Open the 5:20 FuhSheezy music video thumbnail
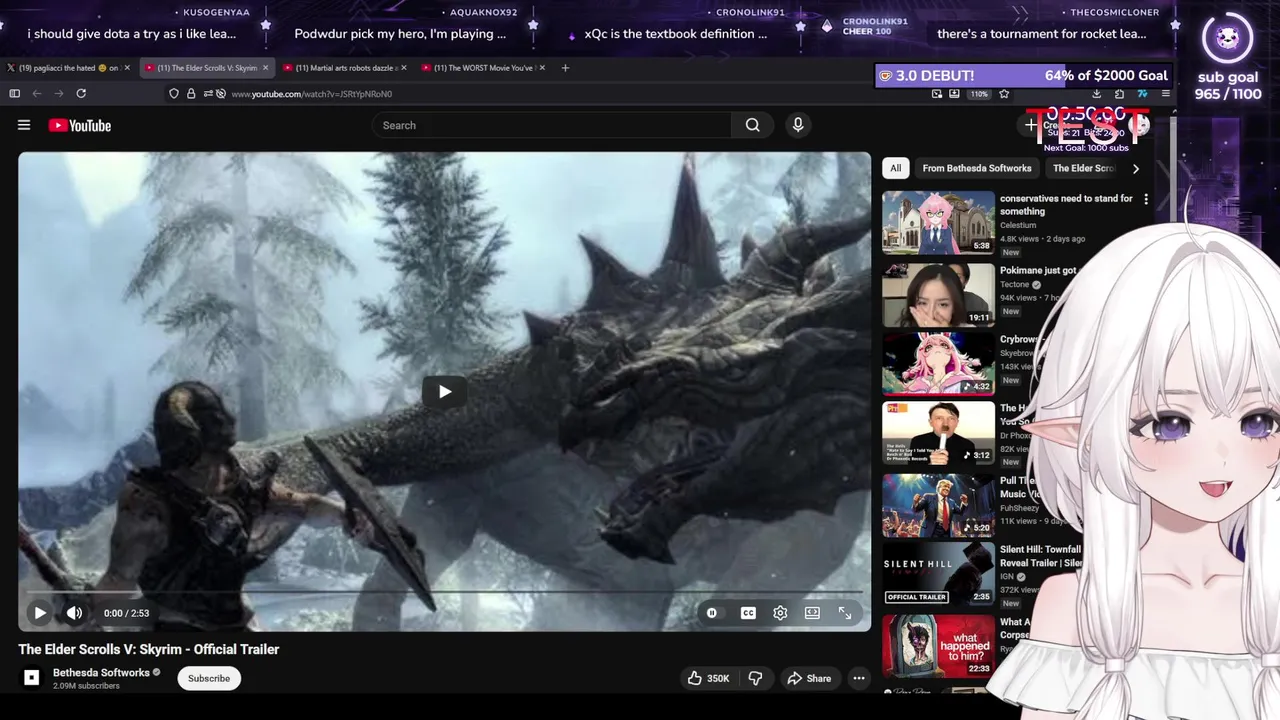The width and height of the screenshot is (1280, 720). click(x=938, y=505)
